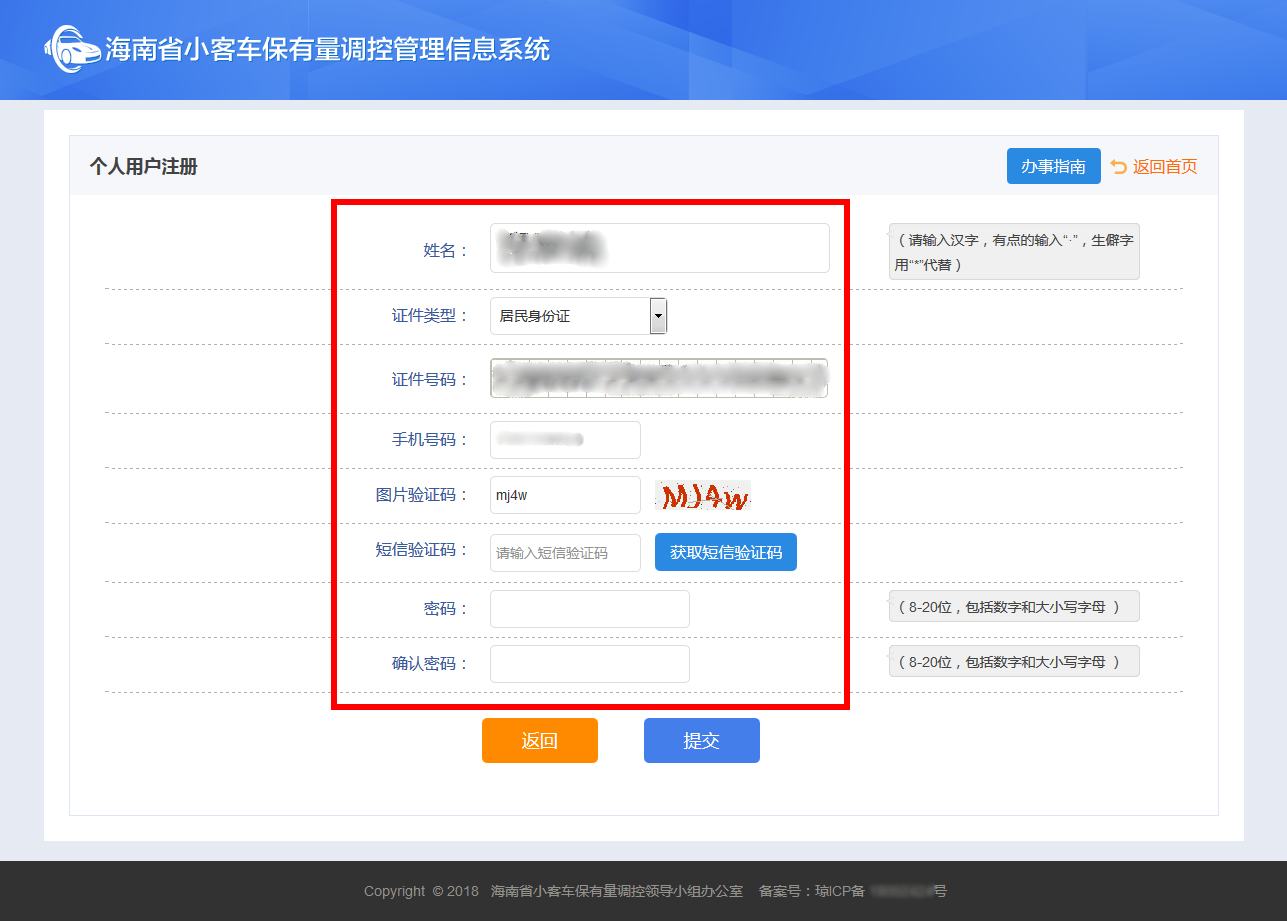Viewport: 1287px width, 921px height.
Task: Click into the 证件号码 field
Action: [x=658, y=378]
